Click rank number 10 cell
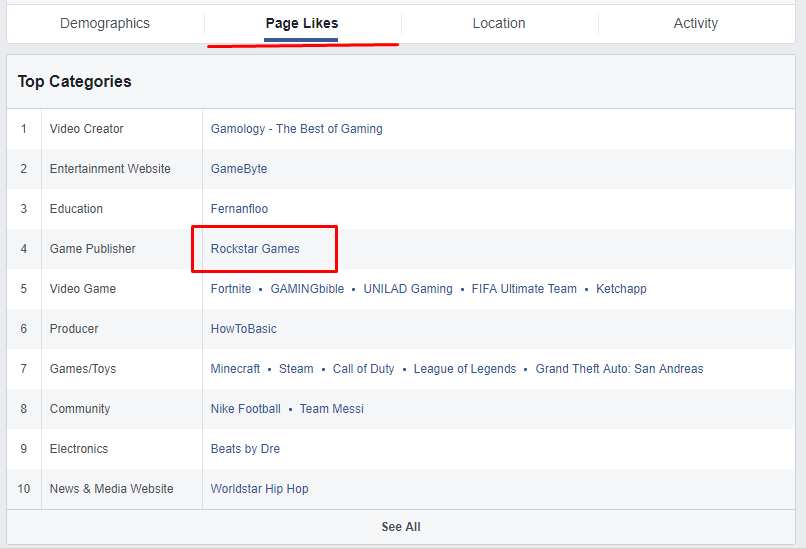Image resolution: width=806 pixels, height=549 pixels. point(24,489)
